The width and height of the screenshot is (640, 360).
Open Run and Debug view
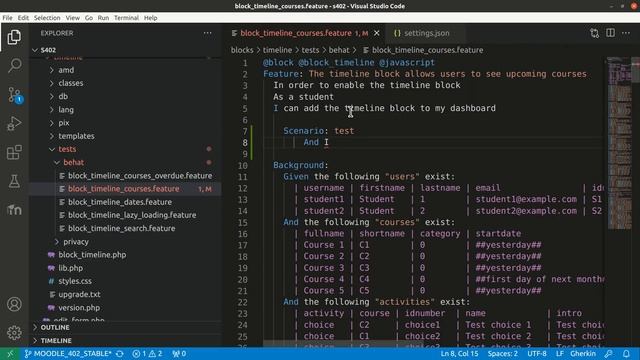(x=14, y=123)
